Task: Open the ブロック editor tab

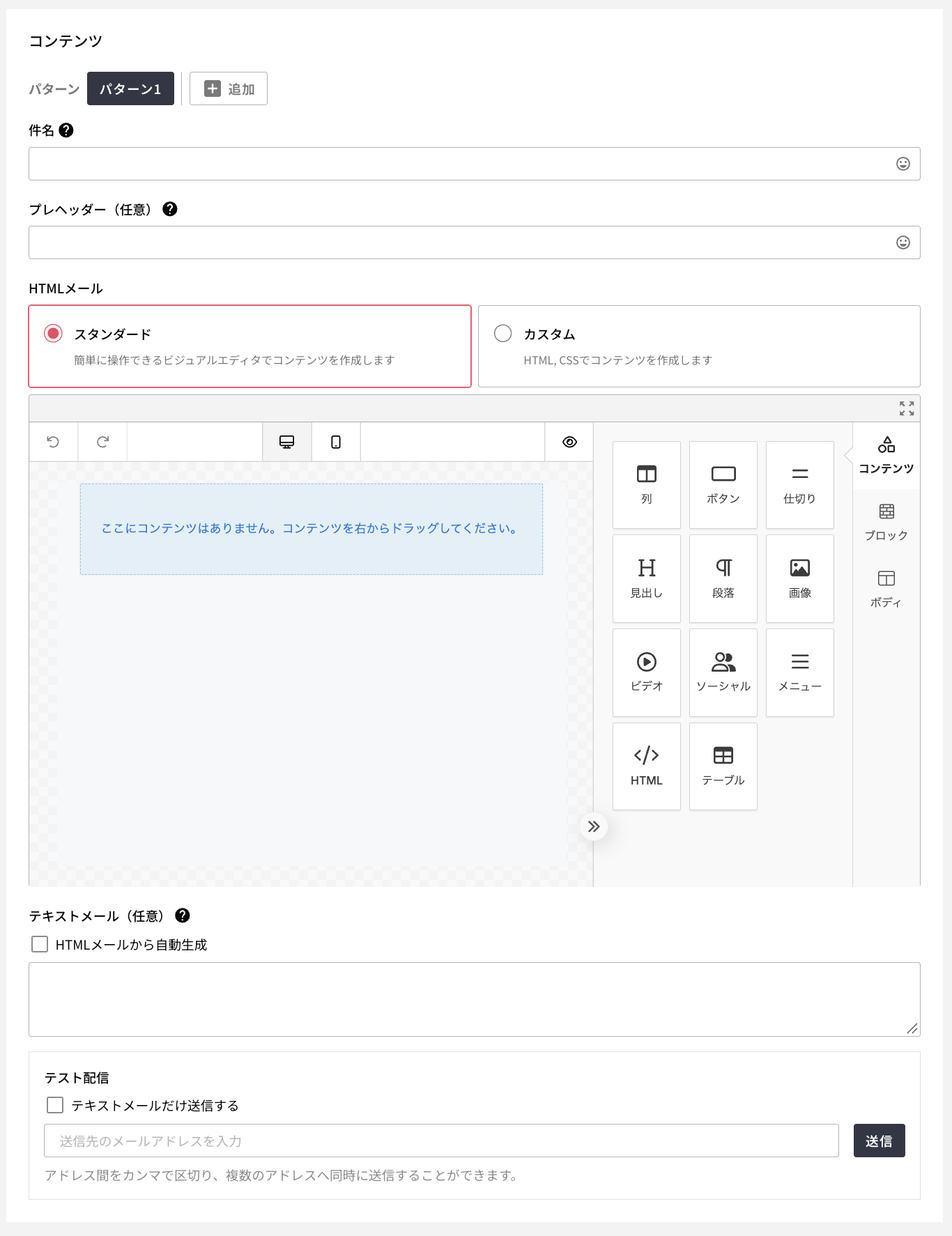Action: (x=886, y=523)
